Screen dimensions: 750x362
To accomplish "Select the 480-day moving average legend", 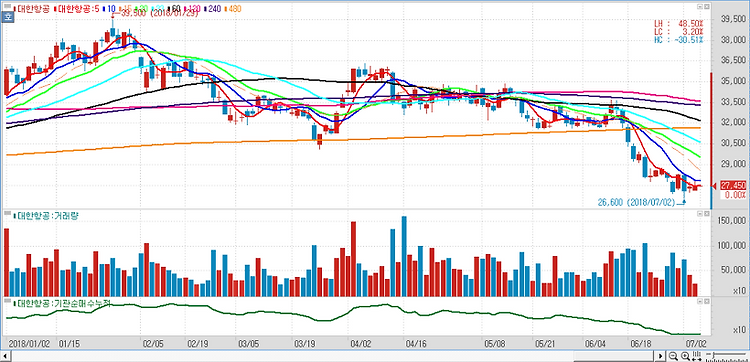I will click(233, 9).
